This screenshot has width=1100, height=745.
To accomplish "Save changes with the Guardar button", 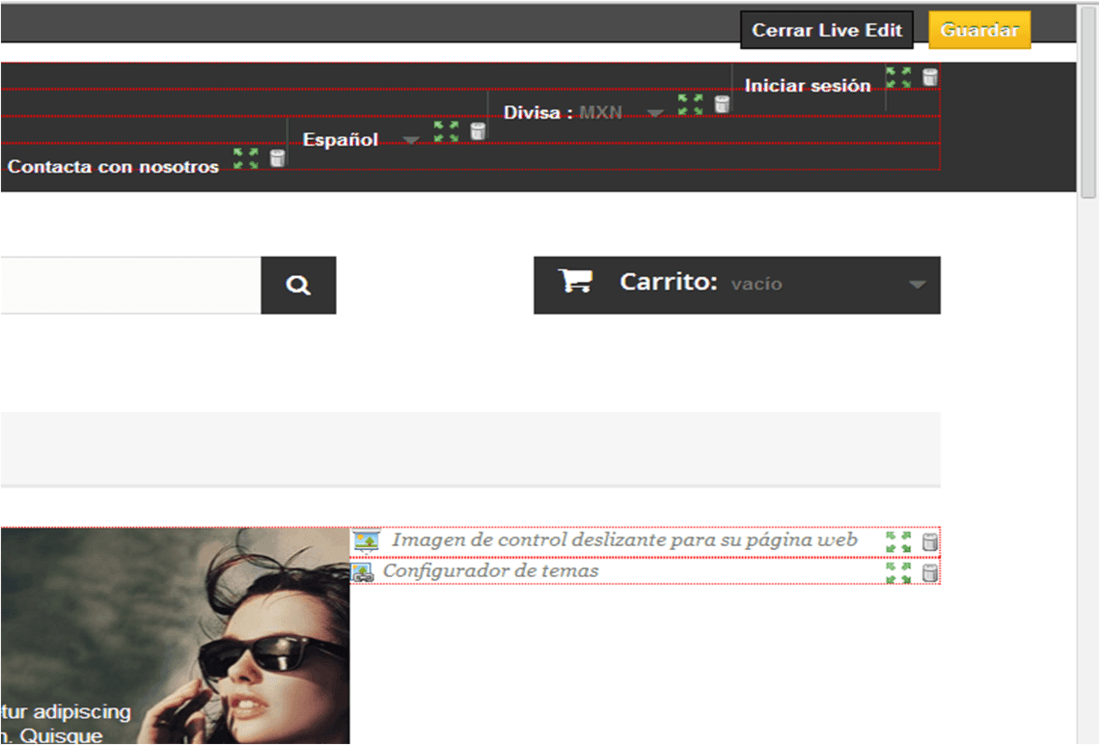I will (x=979, y=30).
